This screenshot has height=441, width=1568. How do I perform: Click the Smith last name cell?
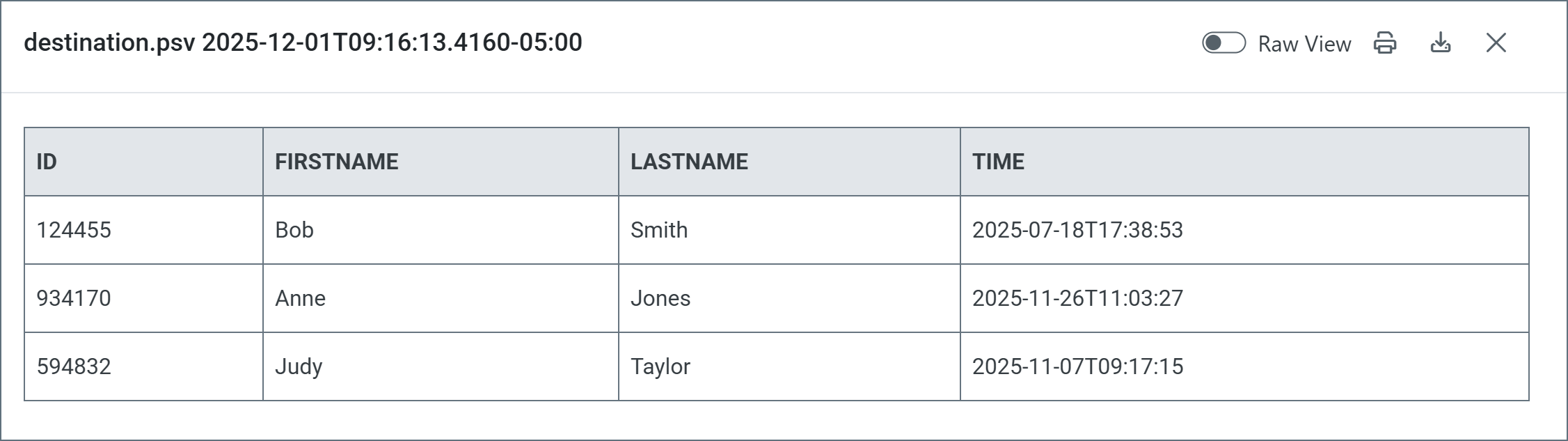point(658,230)
